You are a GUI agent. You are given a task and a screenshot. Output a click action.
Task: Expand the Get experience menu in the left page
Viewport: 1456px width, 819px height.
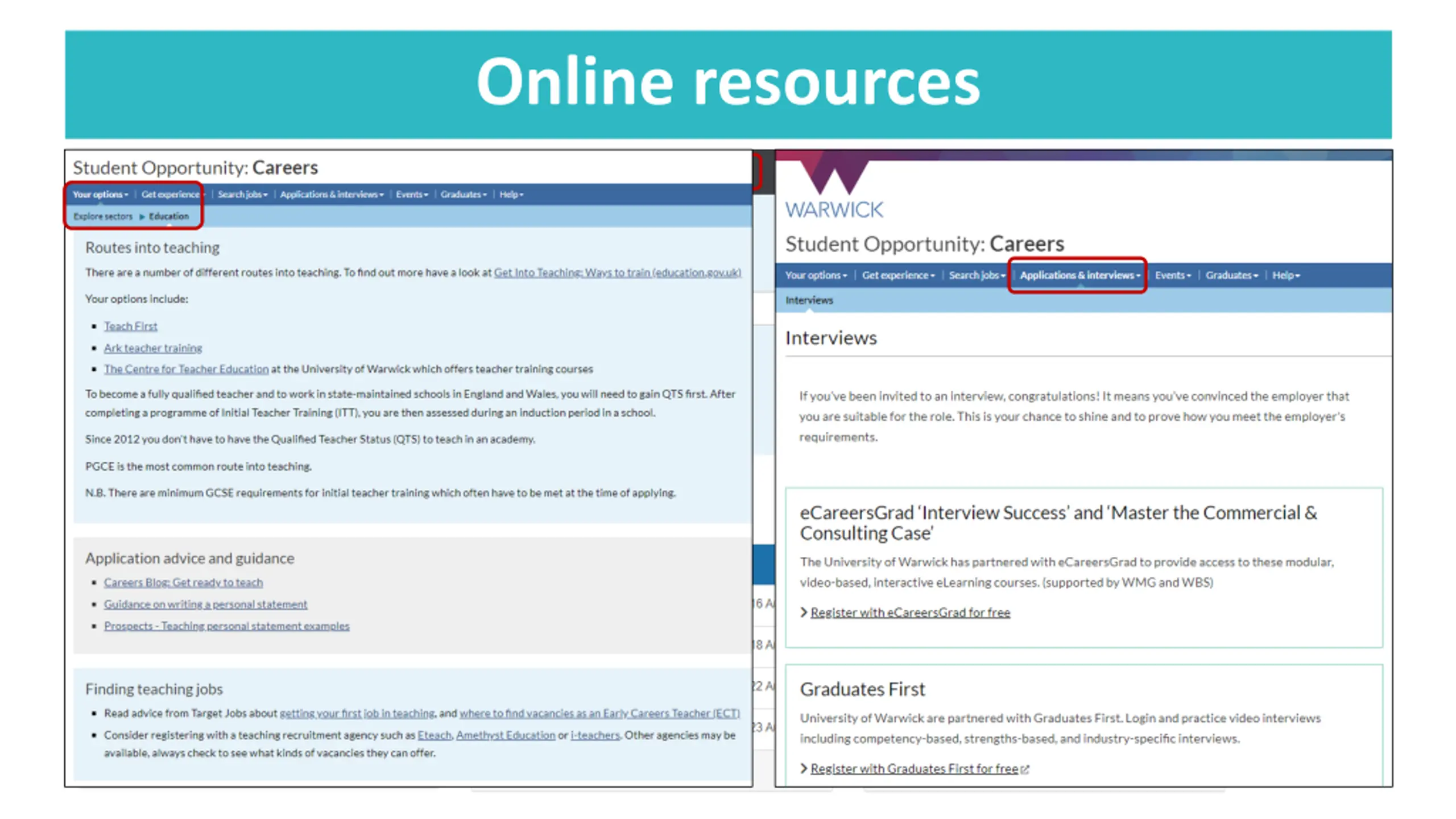pyautogui.click(x=172, y=195)
